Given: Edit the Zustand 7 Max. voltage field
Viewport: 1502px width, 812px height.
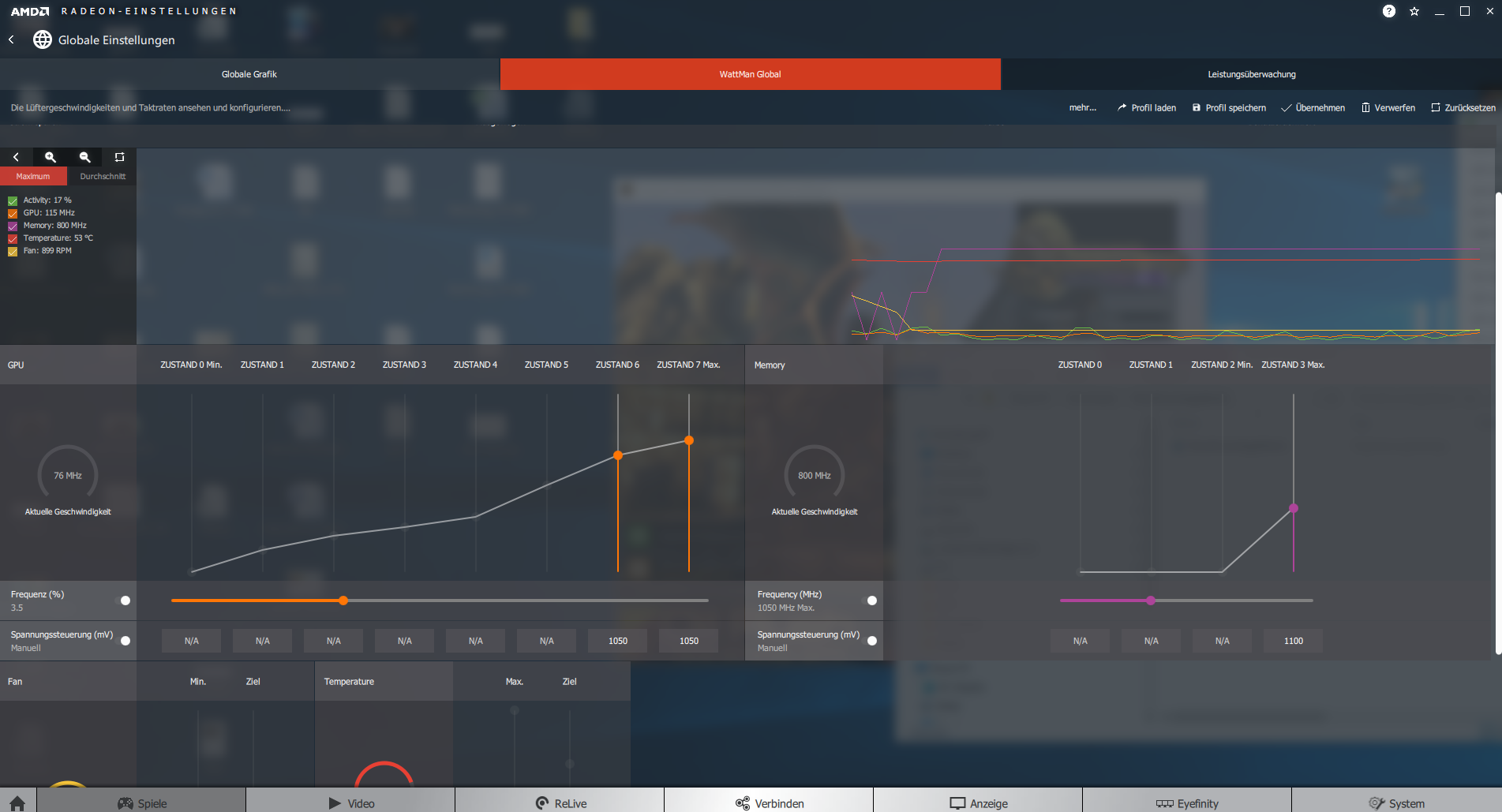Looking at the screenshot, I should 689,641.
